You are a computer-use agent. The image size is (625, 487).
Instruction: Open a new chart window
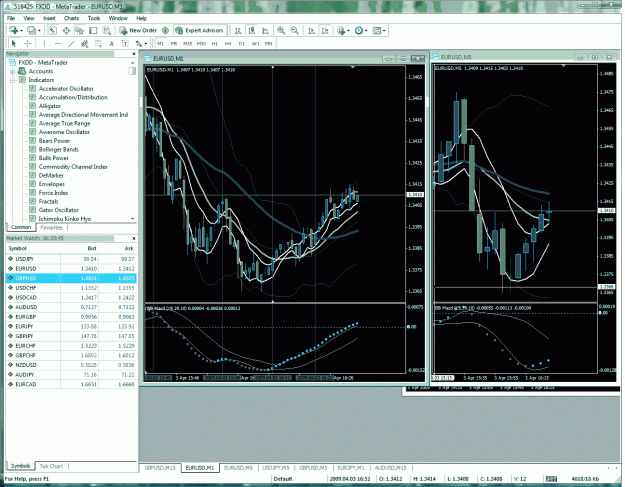point(14,30)
